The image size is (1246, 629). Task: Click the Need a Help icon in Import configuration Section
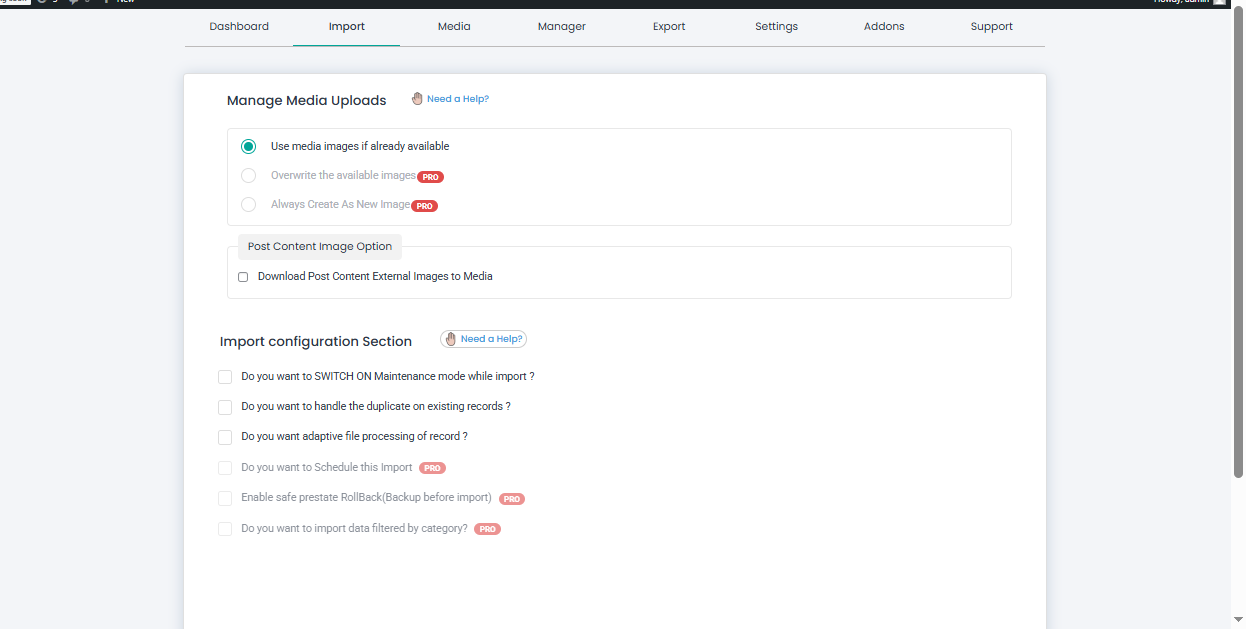(x=452, y=338)
